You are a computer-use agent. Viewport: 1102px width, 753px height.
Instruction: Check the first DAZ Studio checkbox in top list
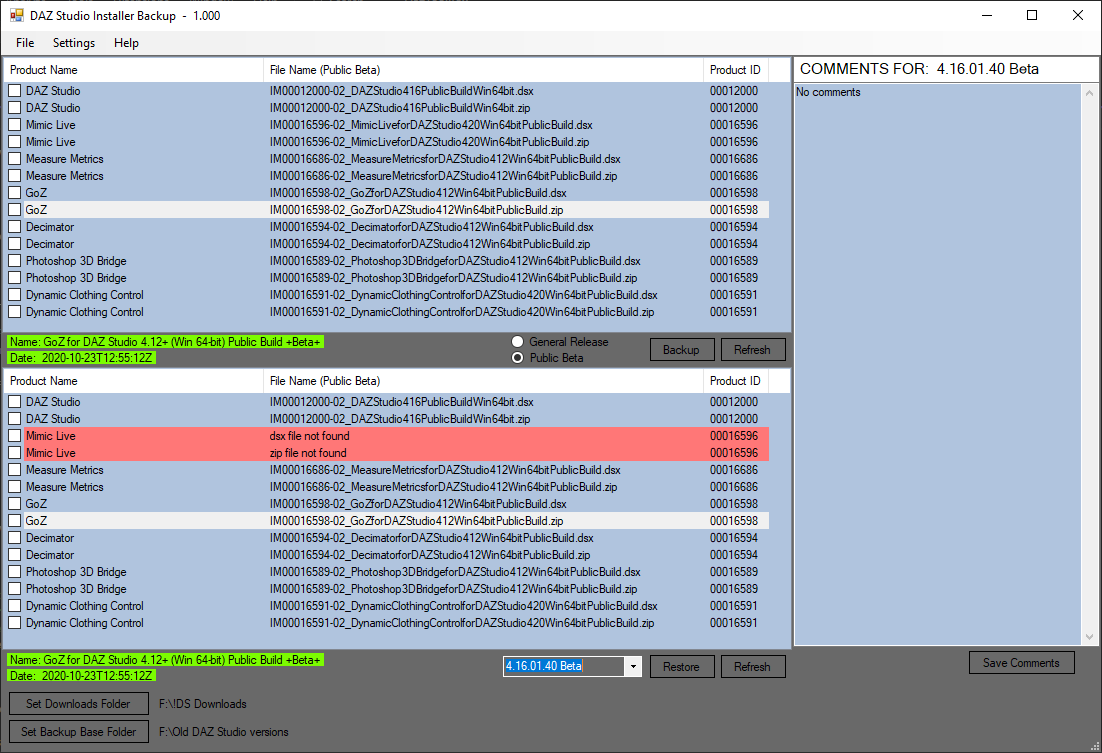click(x=15, y=91)
